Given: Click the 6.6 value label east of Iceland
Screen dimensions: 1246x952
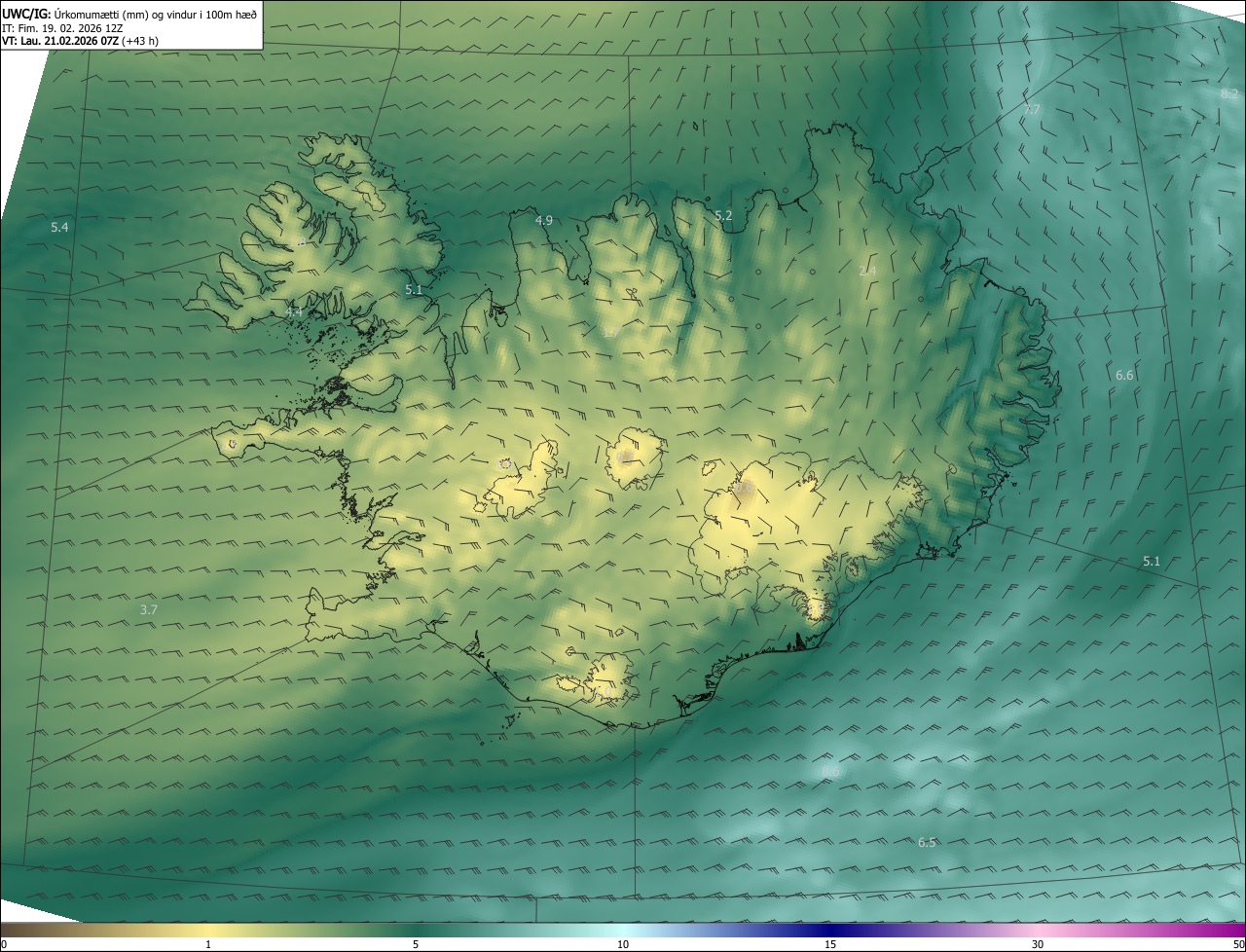Looking at the screenshot, I should pyautogui.click(x=1124, y=375).
